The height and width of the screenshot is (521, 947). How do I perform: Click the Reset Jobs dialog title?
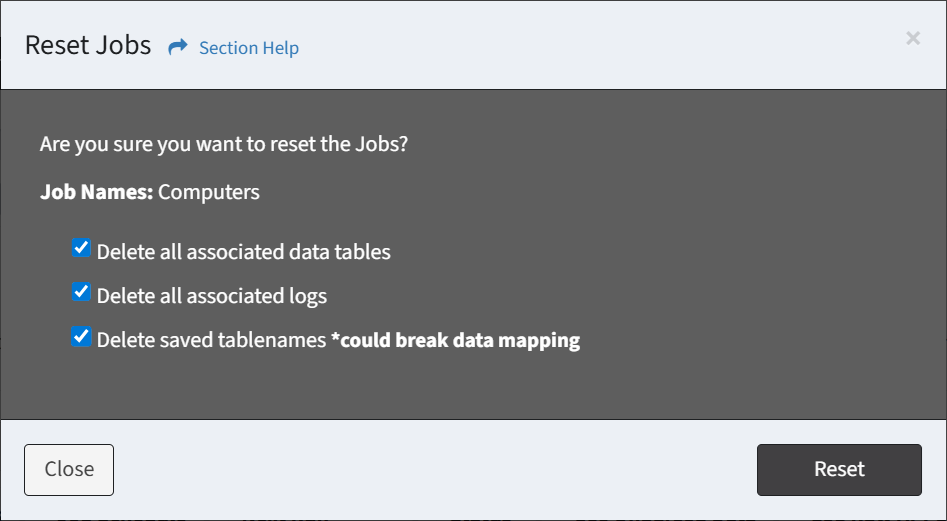[88, 46]
